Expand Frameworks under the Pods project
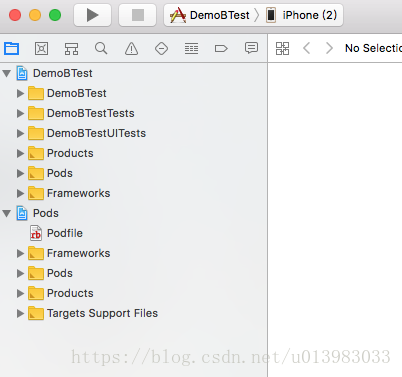This screenshot has height=377, width=402. (20, 253)
